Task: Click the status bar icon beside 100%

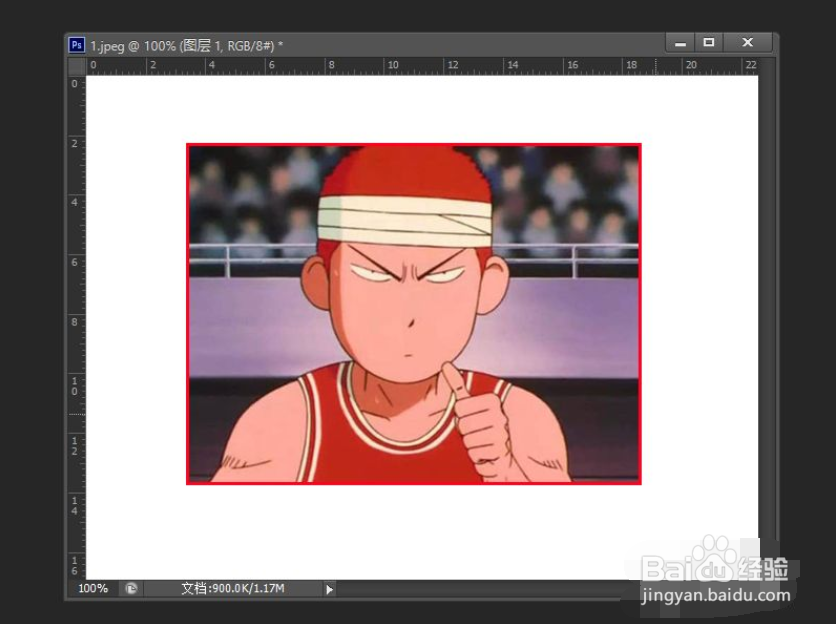Action: tap(131, 589)
